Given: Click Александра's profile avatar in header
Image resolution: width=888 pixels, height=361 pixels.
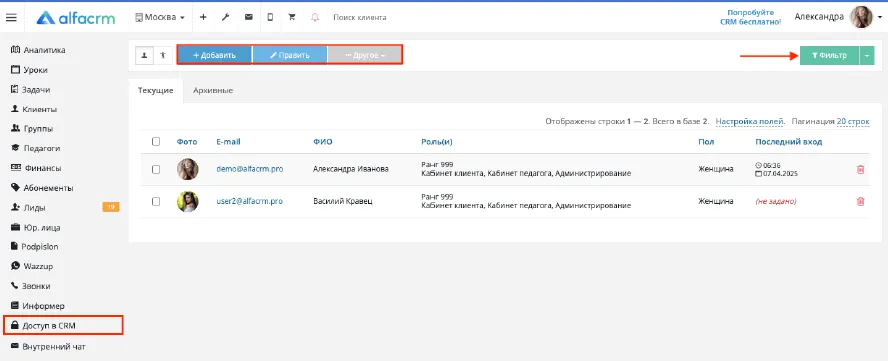Looking at the screenshot, I should coord(861,17).
